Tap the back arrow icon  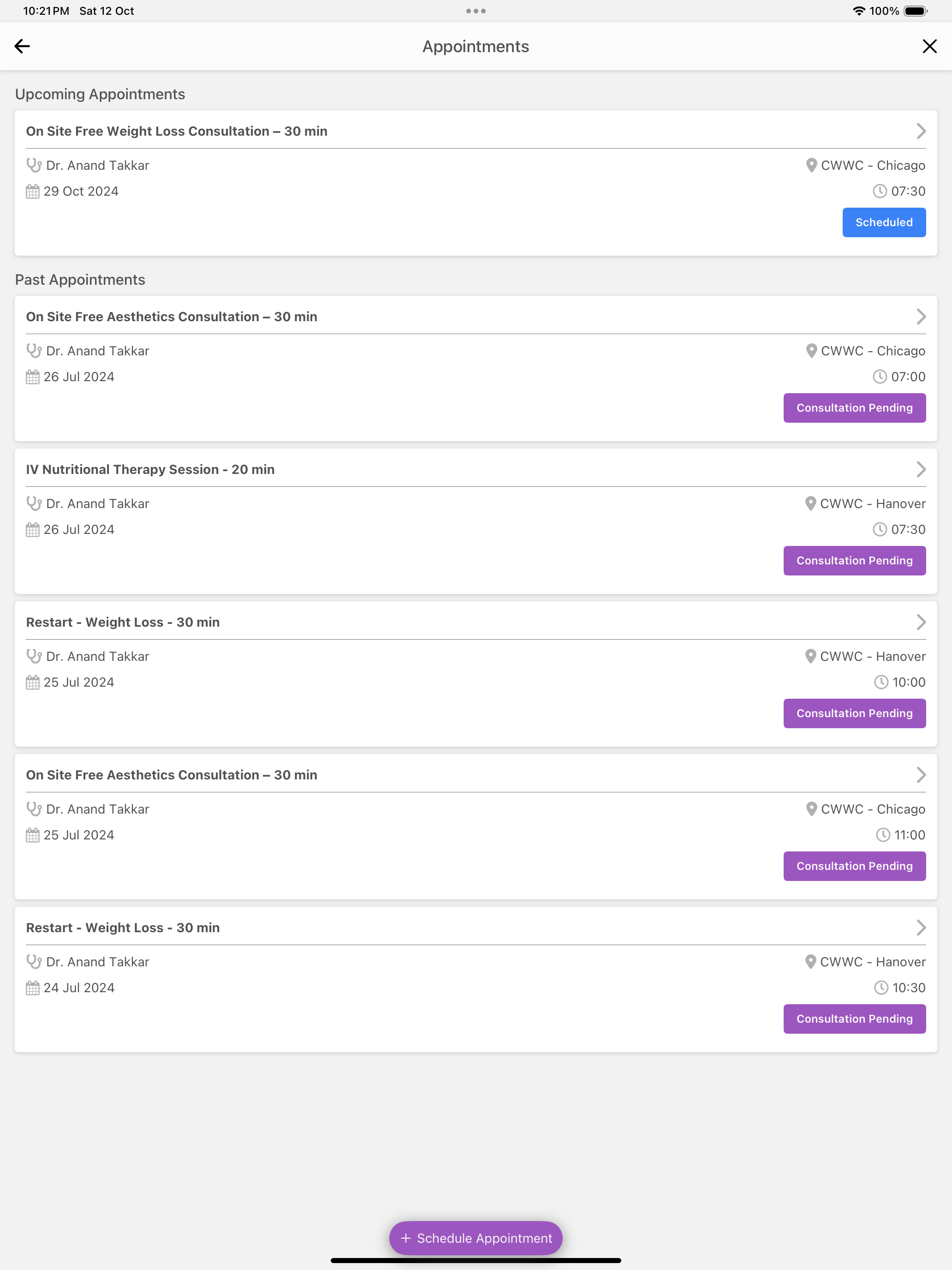point(23,46)
